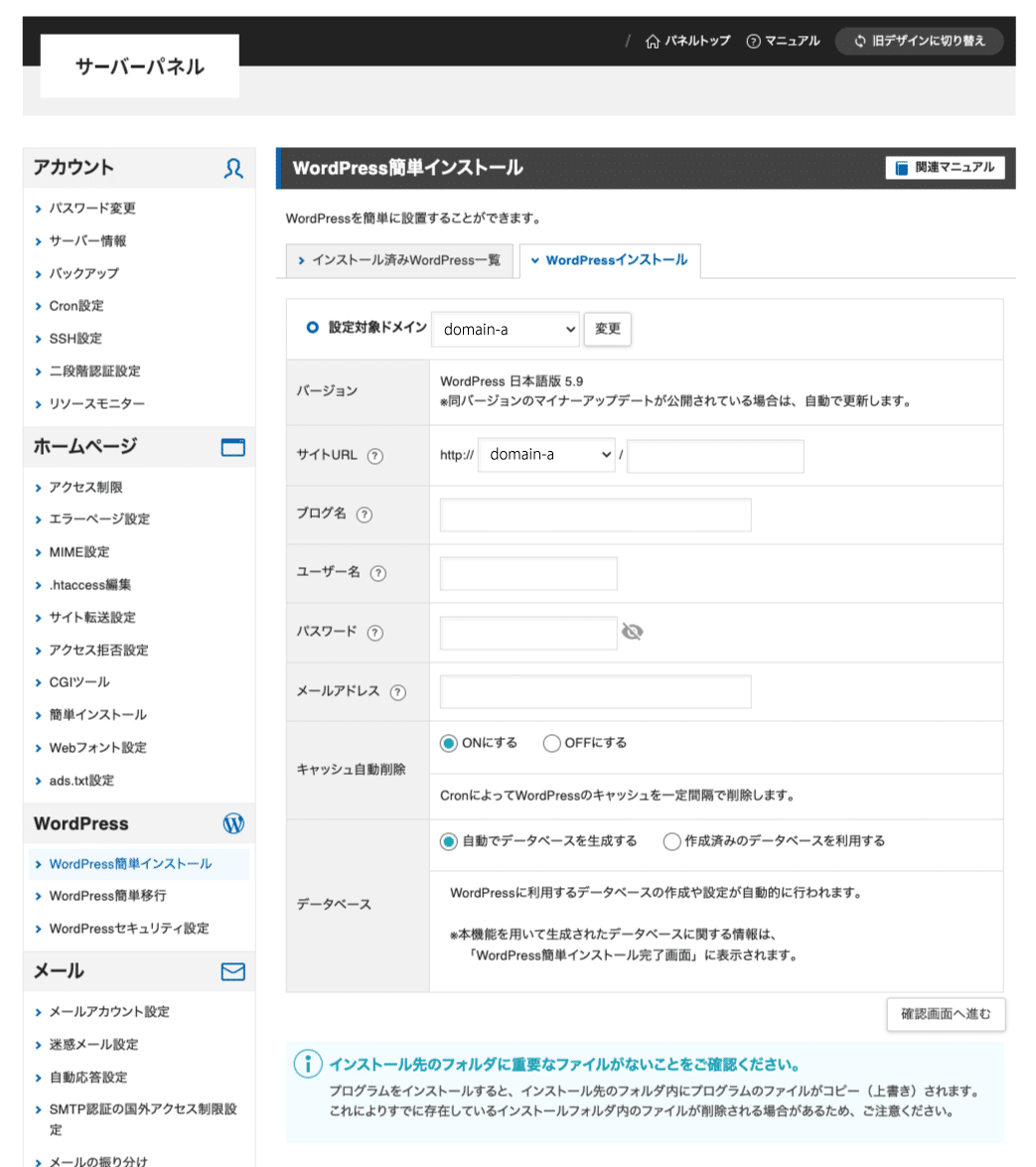Viewport: 1036px width, 1167px height.
Task: Click the help icon beside ブログ名
Action: [364, 514]
